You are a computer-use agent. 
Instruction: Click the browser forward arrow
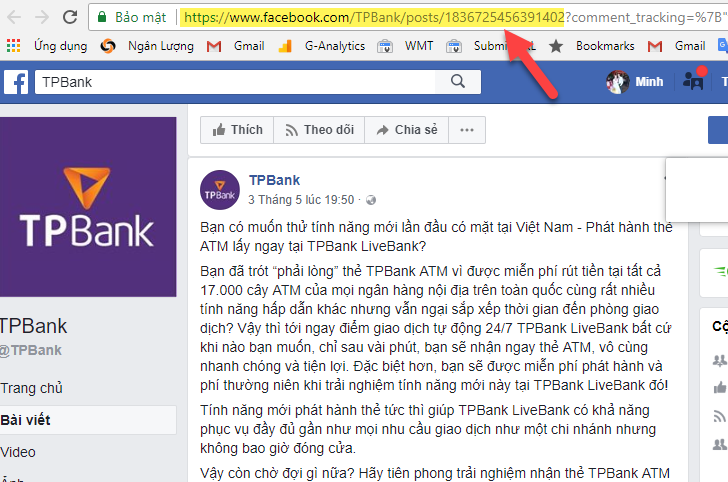(42, 18)
